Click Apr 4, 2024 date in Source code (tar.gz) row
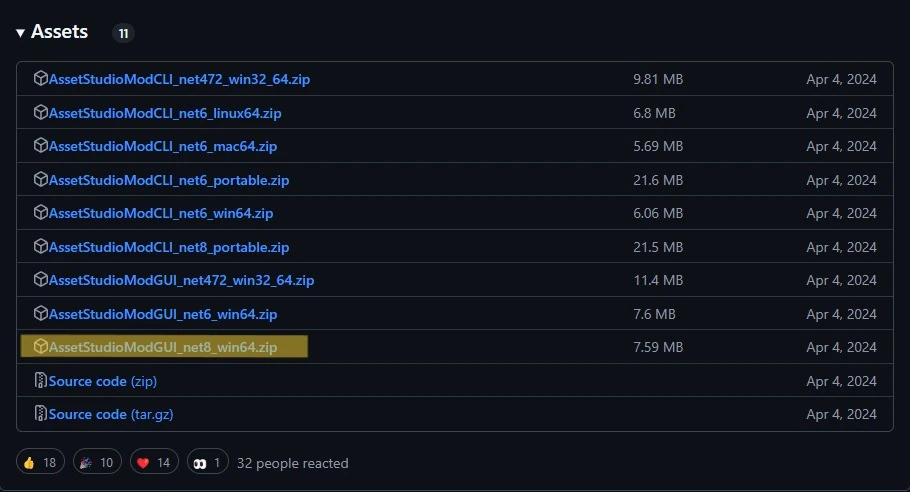Viewport: 910px width, 492px height. [841, 414]
